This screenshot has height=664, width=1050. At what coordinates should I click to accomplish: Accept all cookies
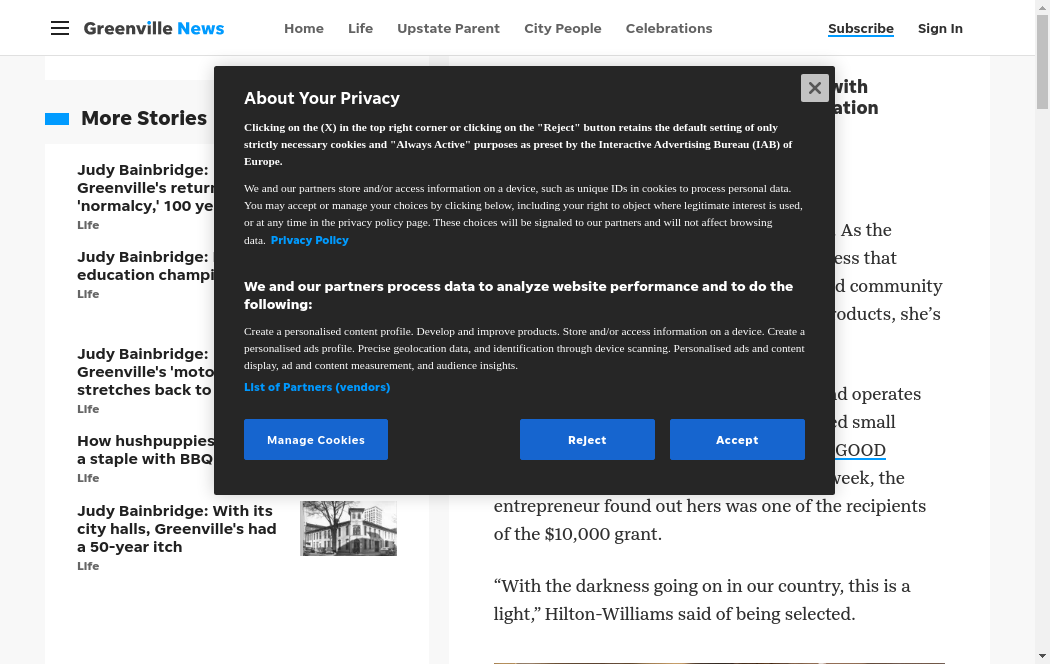click(x=737, y=440)
